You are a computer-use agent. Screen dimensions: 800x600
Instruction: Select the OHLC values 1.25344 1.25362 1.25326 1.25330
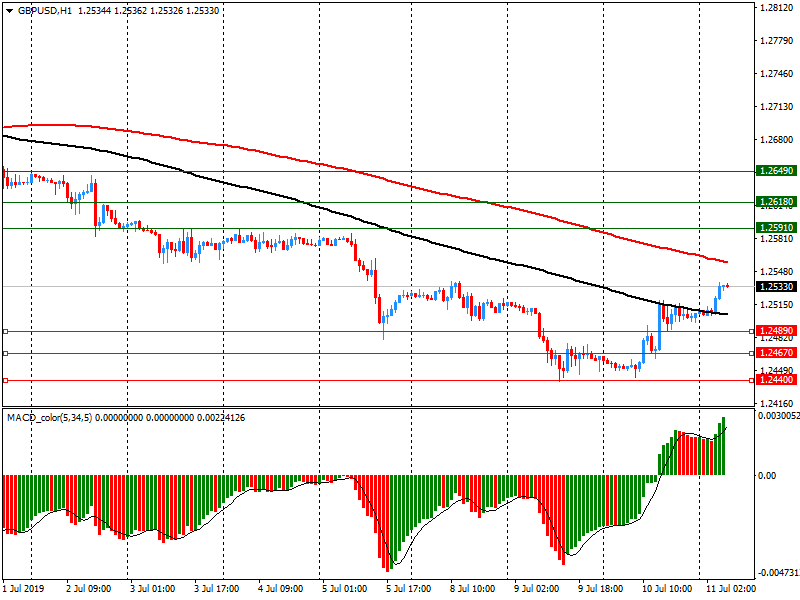pos(148,11)
